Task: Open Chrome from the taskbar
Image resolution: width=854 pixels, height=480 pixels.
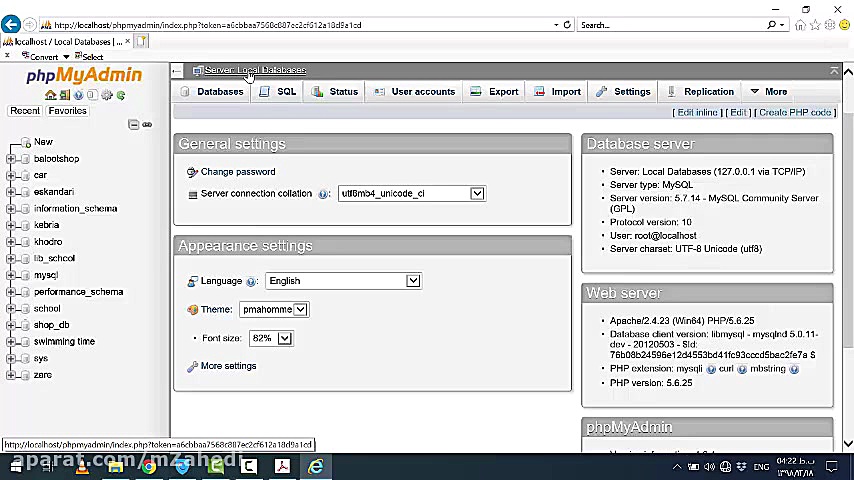Action: click(x=148, y=467)
